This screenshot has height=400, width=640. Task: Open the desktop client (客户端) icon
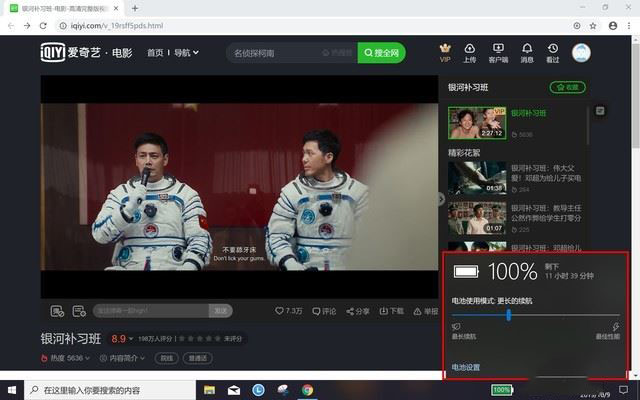[x=498, y=53]
